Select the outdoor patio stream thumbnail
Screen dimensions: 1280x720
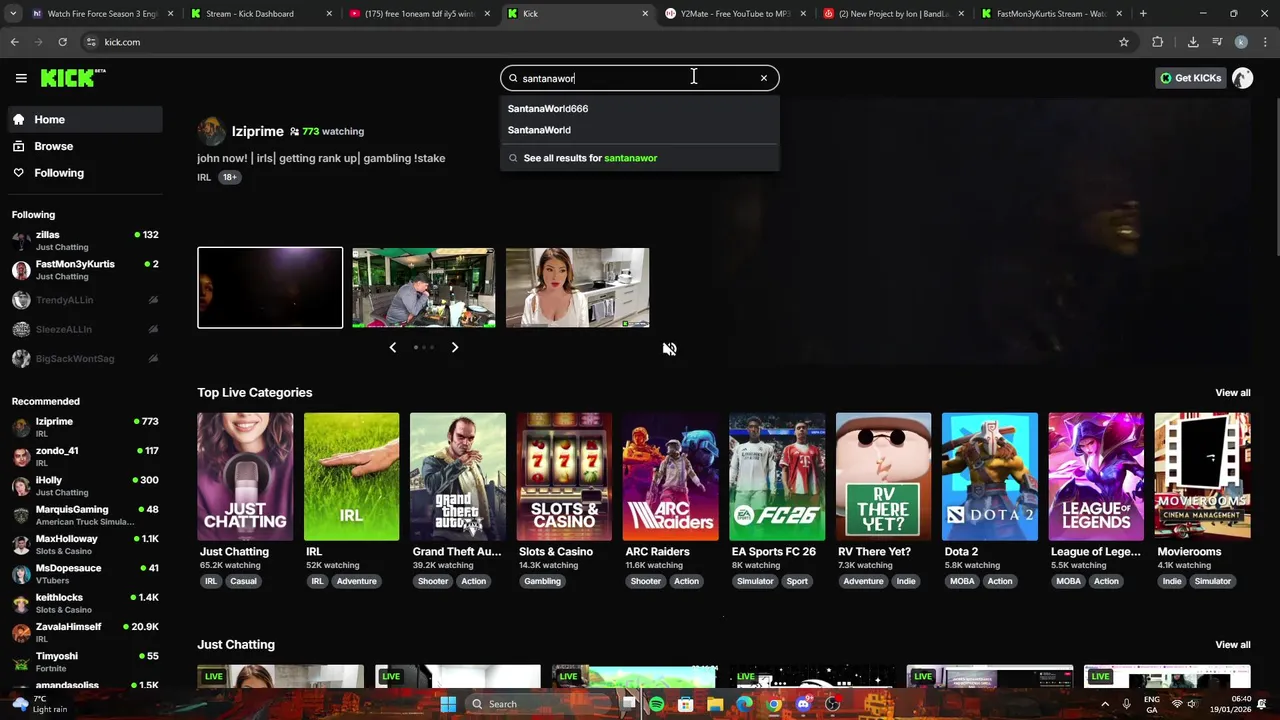(x=424, y=288)
